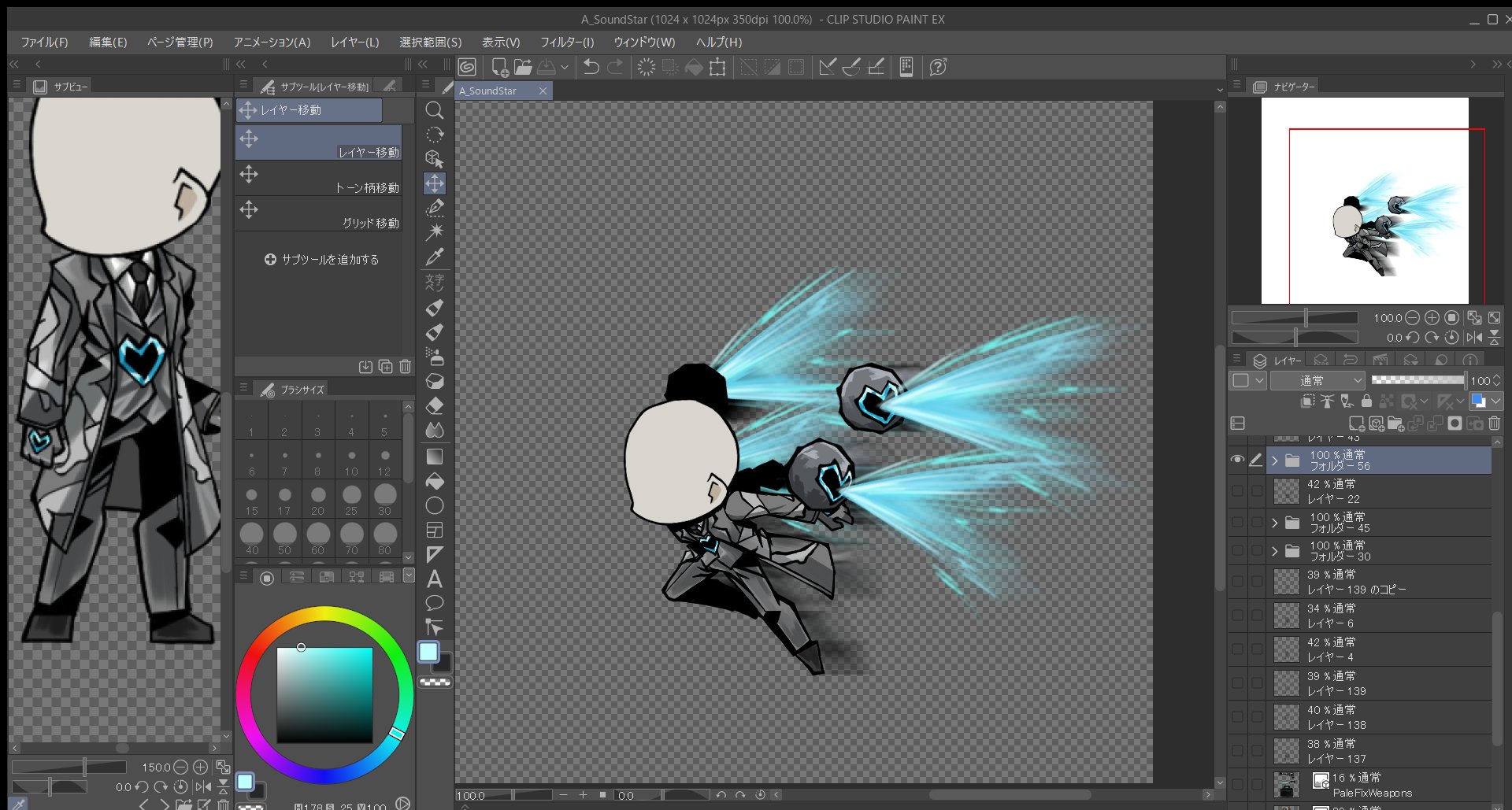Hide the フォルダー 56 layer folder
Image resolution: width=1512 pixels, height=810 pixels.
pyautogui.click(x=1237, y=460)
